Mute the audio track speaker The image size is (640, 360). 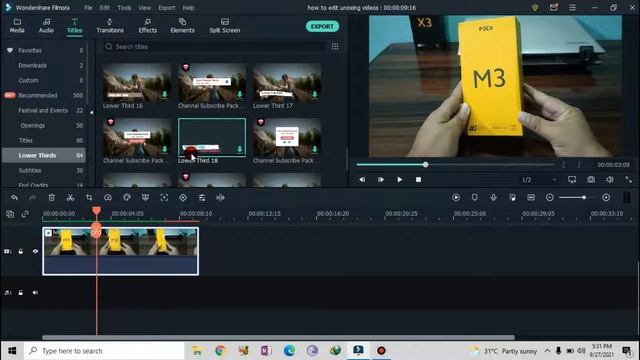35,293
